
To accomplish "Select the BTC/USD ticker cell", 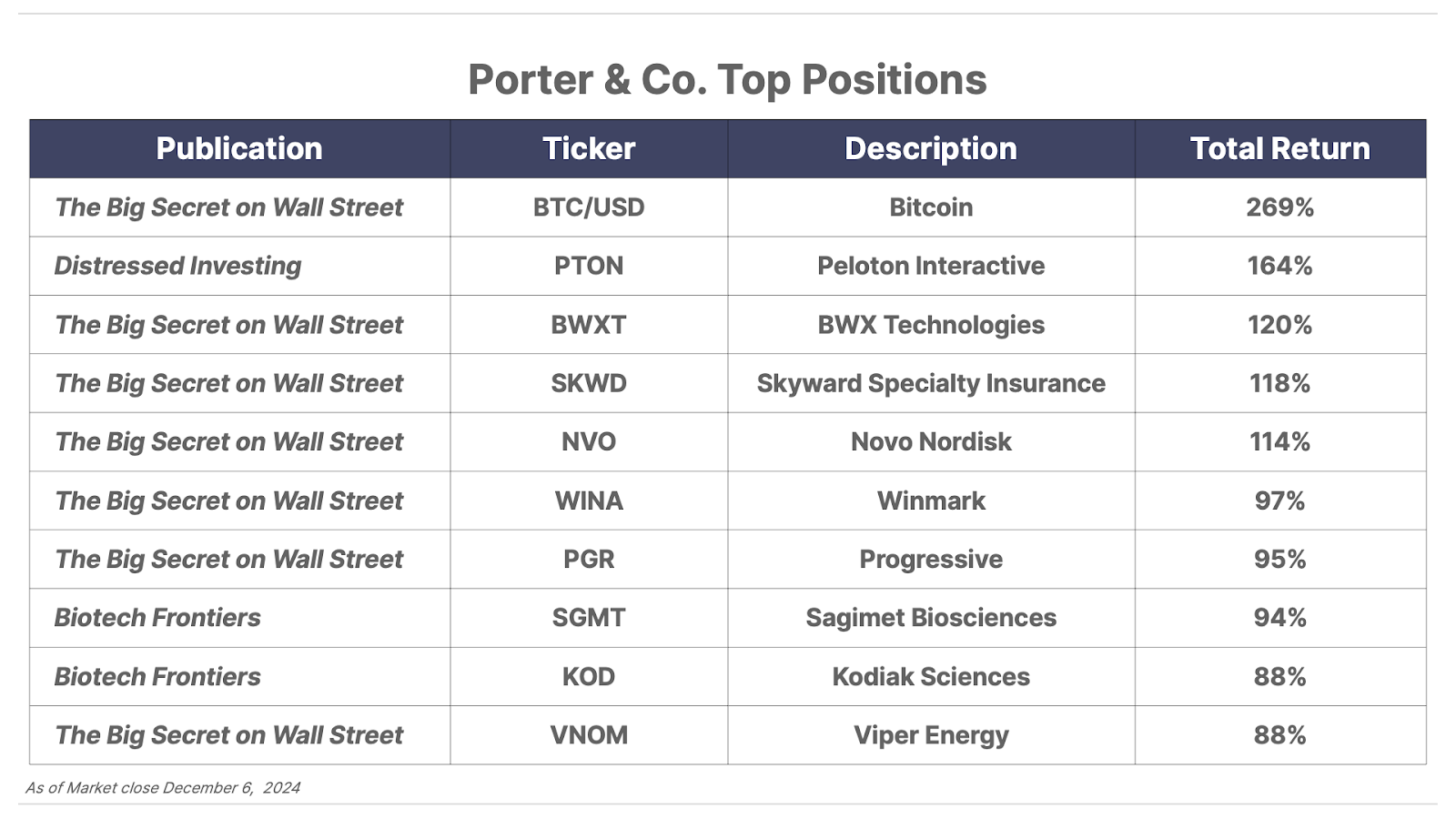I will [589, 207].
